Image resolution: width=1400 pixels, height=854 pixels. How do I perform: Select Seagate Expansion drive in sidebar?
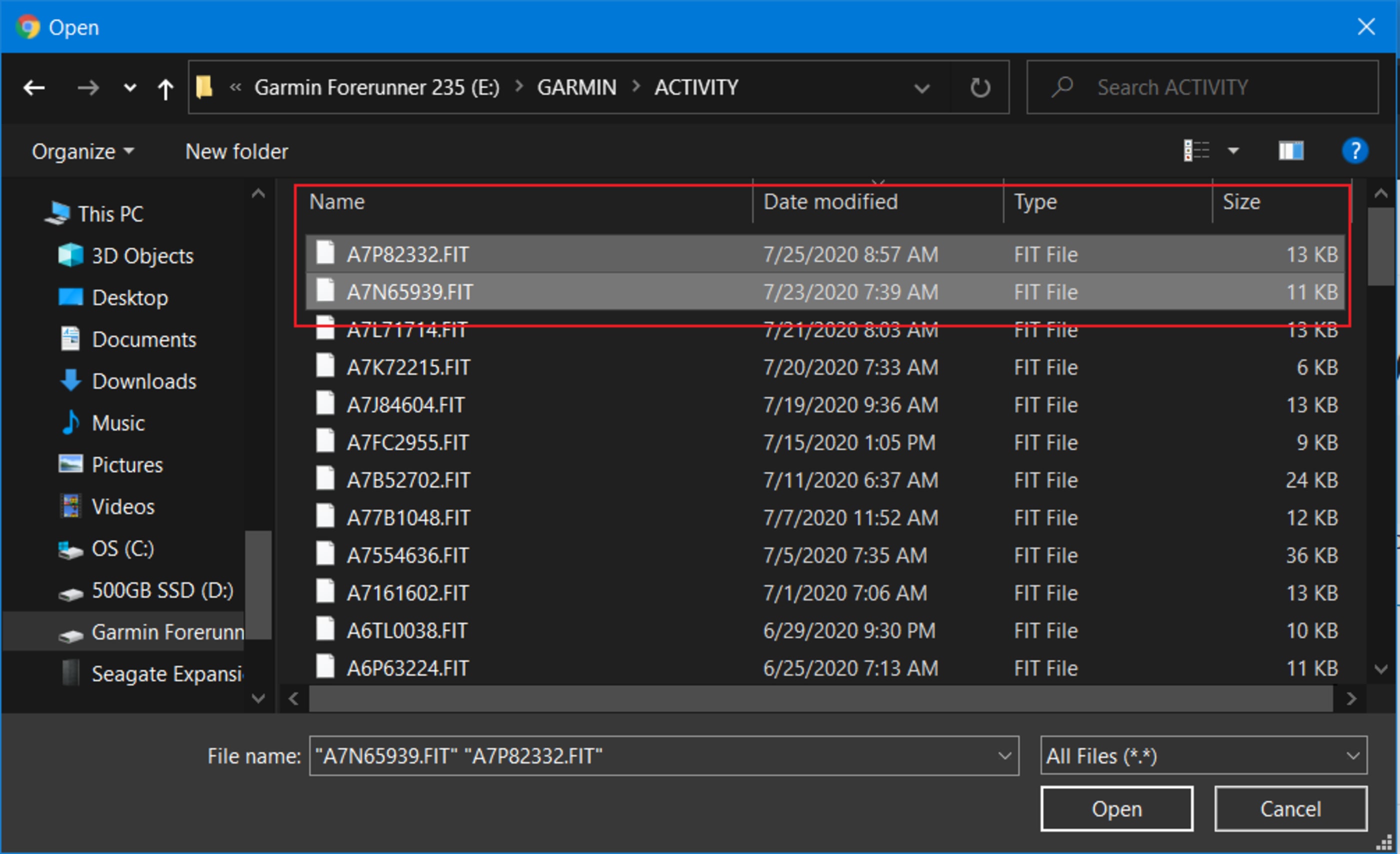tap(166, 674)
